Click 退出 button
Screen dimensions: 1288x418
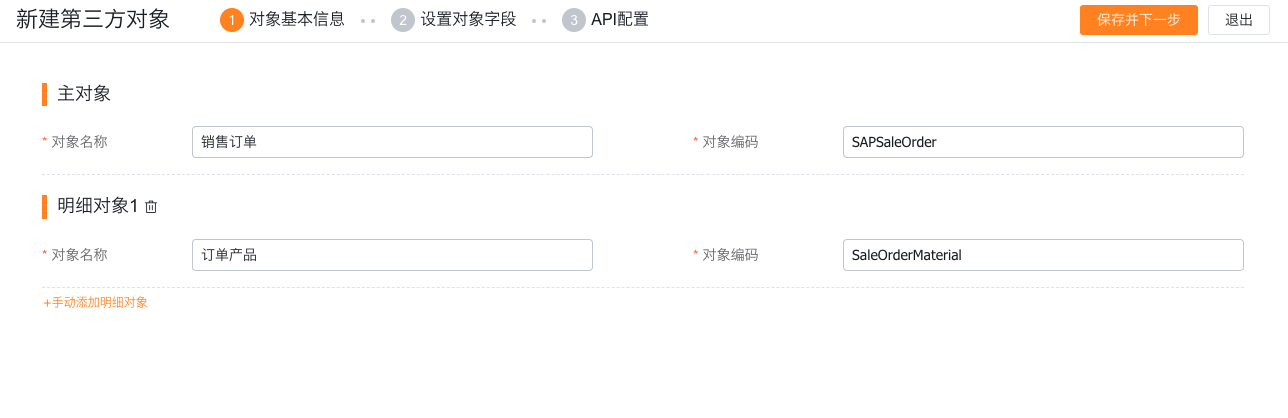point(1239,20)
